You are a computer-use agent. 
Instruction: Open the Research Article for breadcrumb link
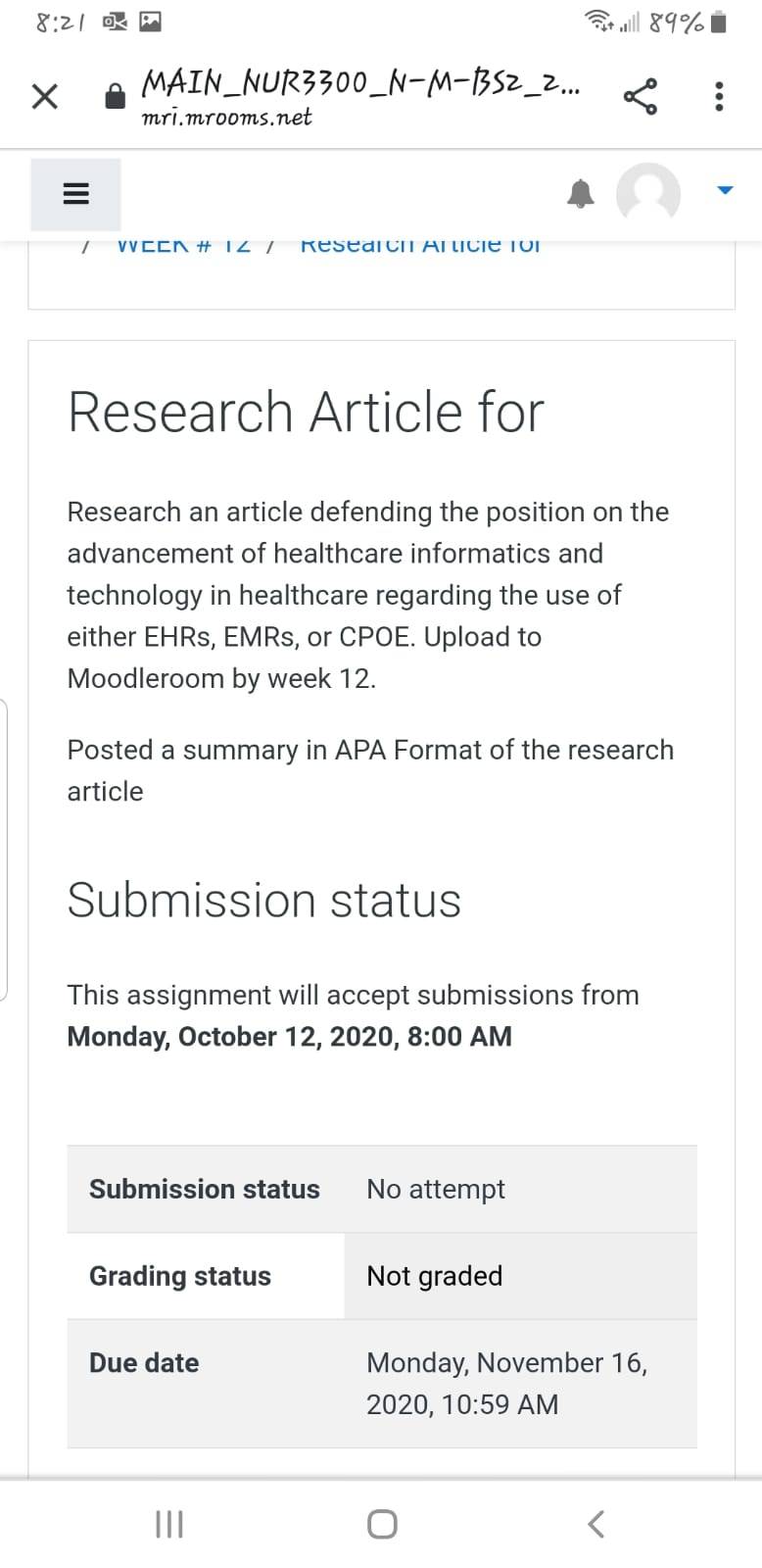420,245
